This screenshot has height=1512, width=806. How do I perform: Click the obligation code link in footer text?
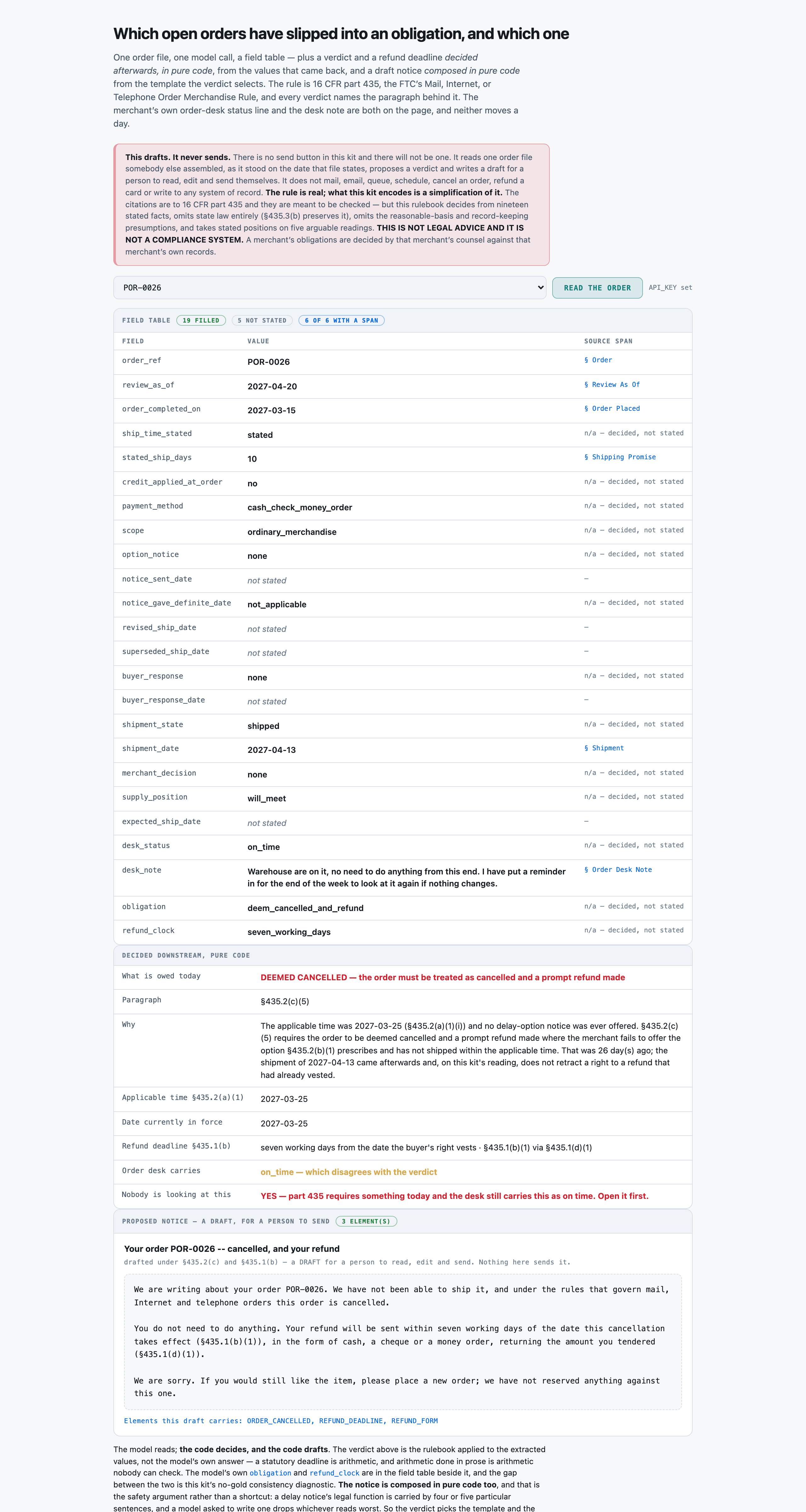tap(270, 1473)
